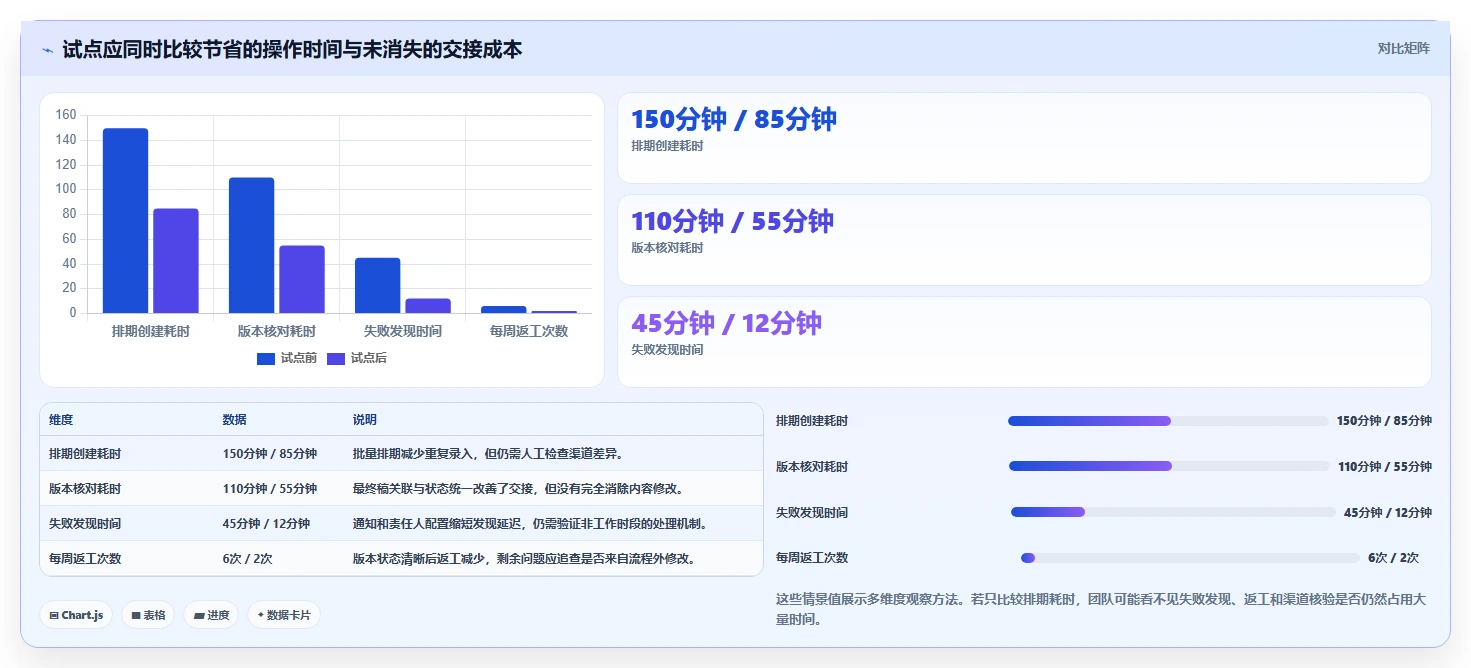Click the 失败发现时间 progress bar
Image resolution: width=1471 pixels, height=668 pixels.
pyautogui.click(x=1173, y=512)
